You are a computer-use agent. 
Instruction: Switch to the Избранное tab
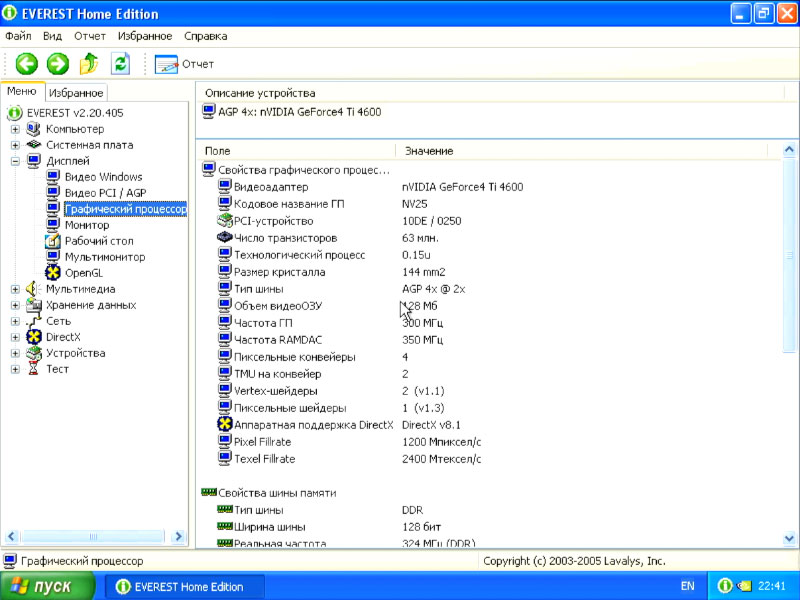(76, 93)
